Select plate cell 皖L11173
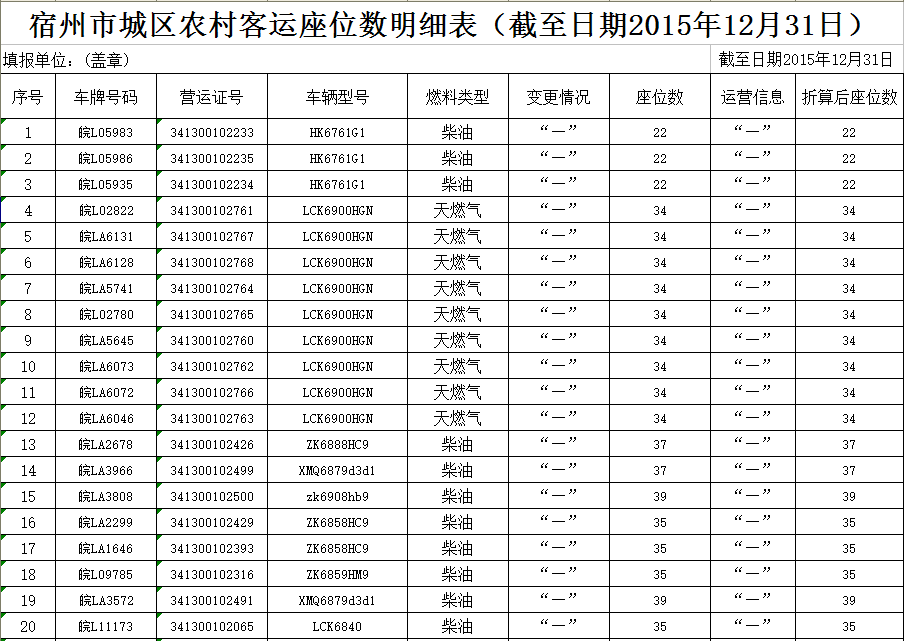This screenshot has height=641, width=904. click(x=106, y=626)
